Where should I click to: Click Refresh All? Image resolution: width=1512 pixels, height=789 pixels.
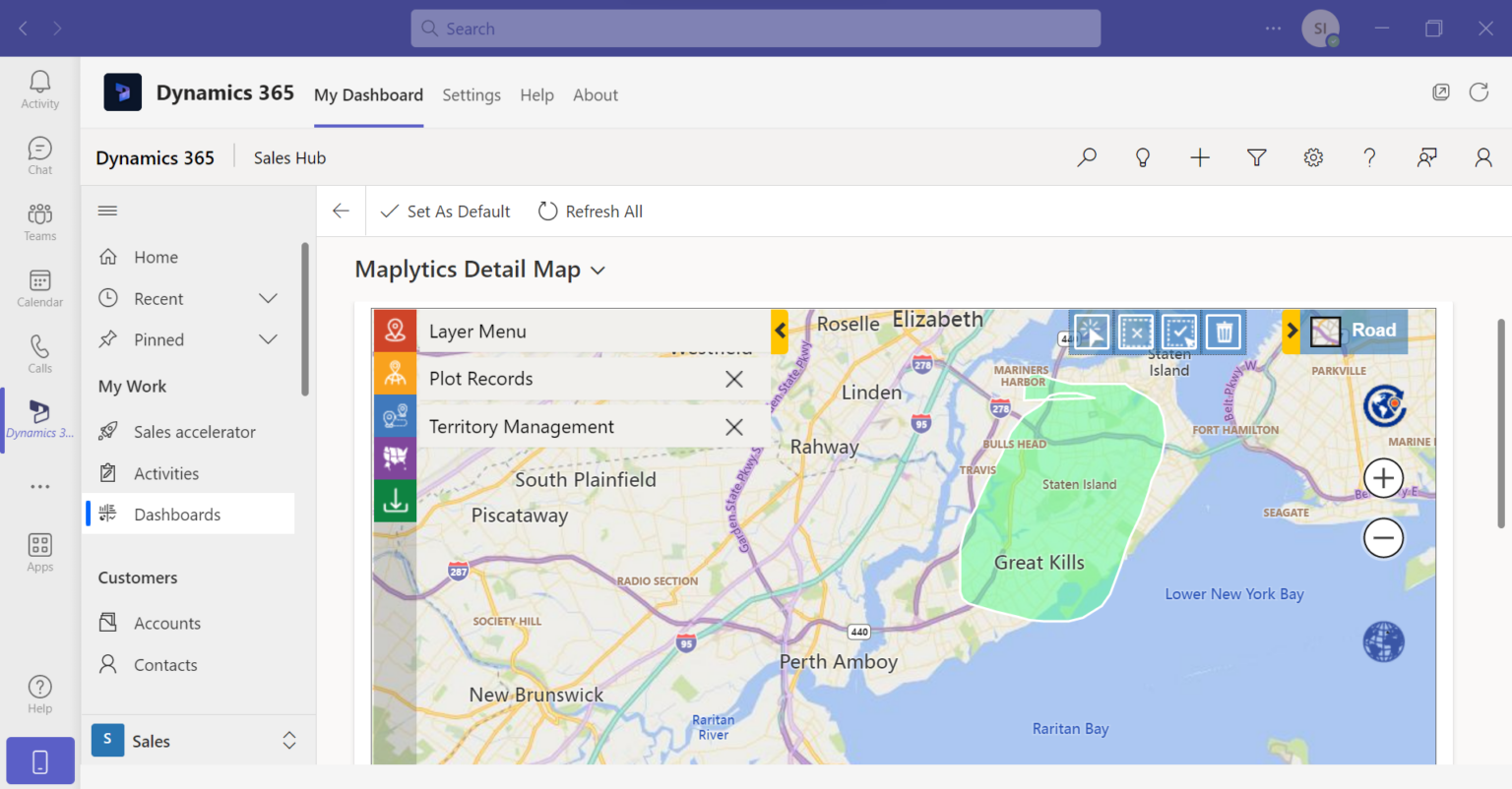pos(590,211)
